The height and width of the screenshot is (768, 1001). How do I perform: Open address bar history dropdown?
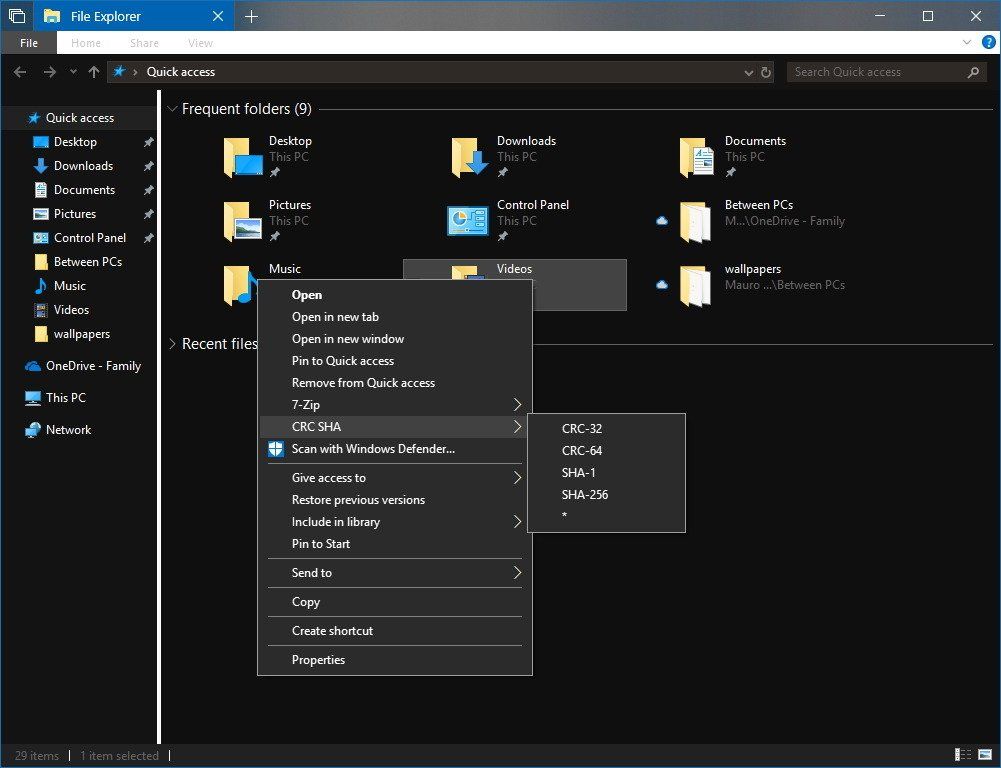coord(749,72)
